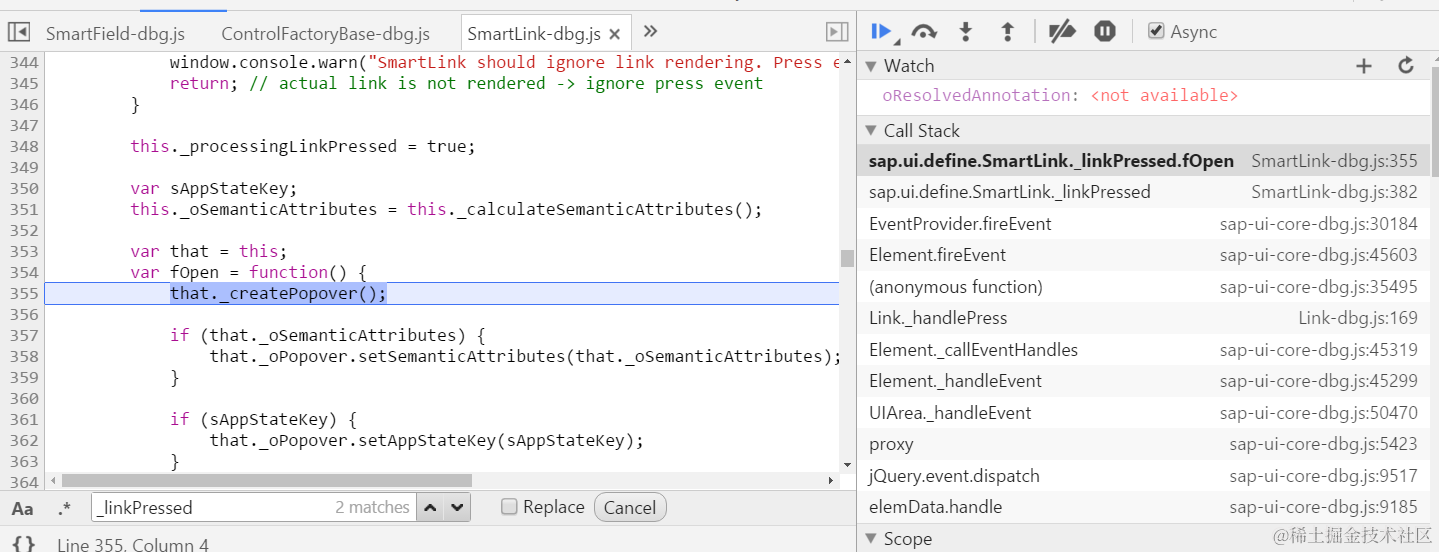Close the SmartLink-dbg.js tab
Viewport: 1439px width, 552px height.
coord(616,35)
